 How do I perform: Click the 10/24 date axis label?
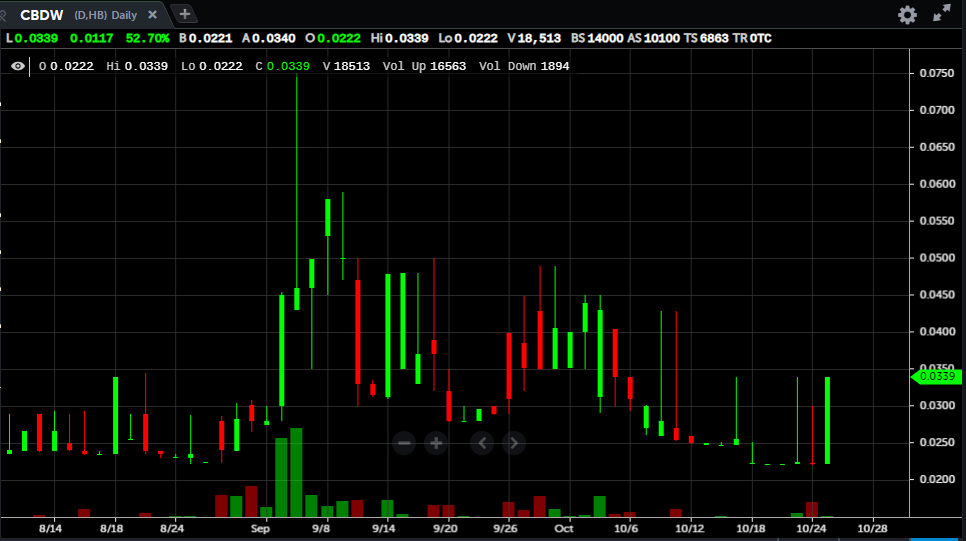tap(811, 529)
